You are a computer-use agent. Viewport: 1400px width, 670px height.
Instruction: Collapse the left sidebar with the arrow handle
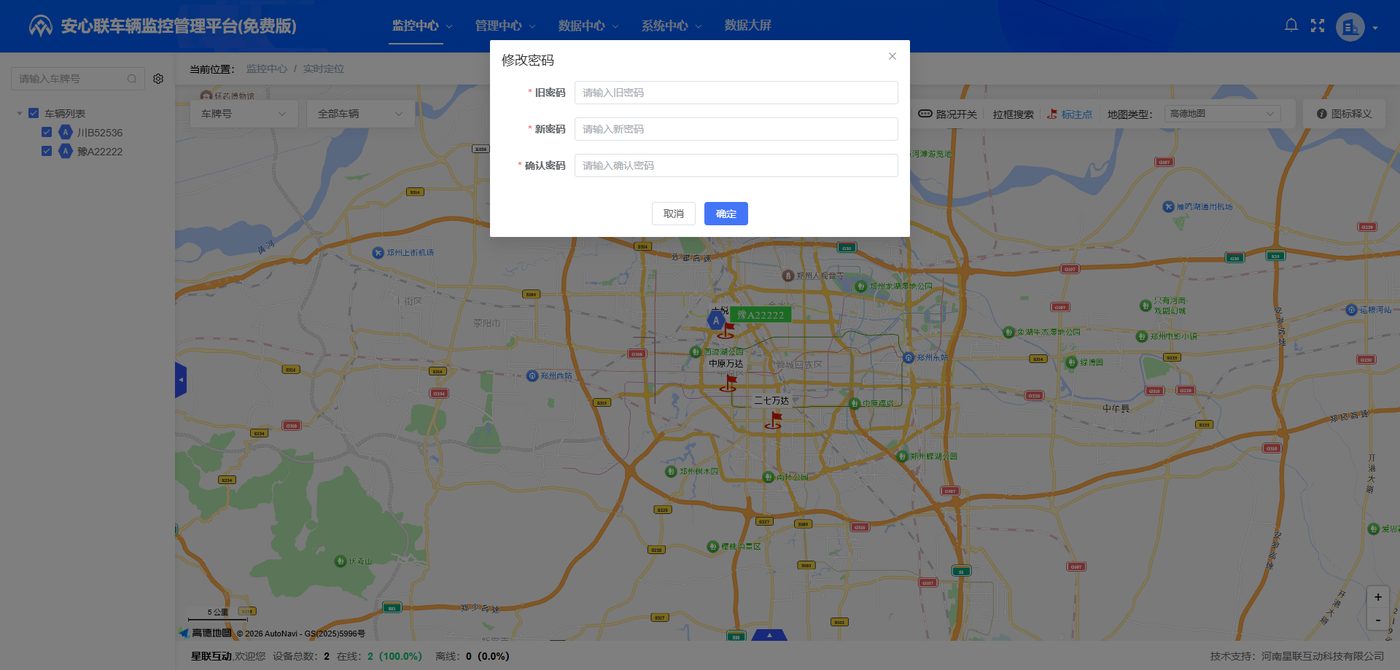pos(181,380)
